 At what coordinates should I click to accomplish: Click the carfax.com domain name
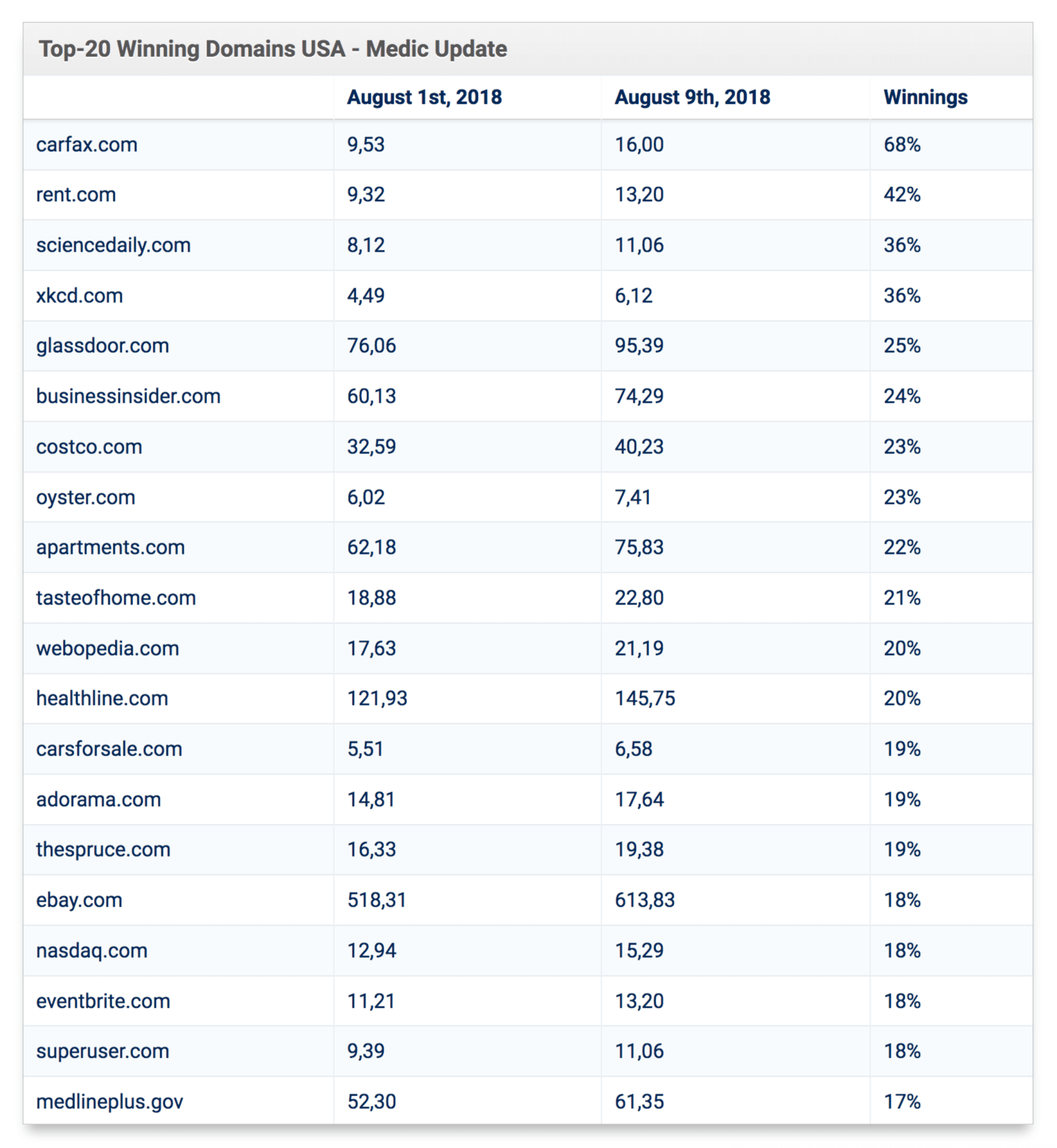pyautogui.click(x=87, y=145)
